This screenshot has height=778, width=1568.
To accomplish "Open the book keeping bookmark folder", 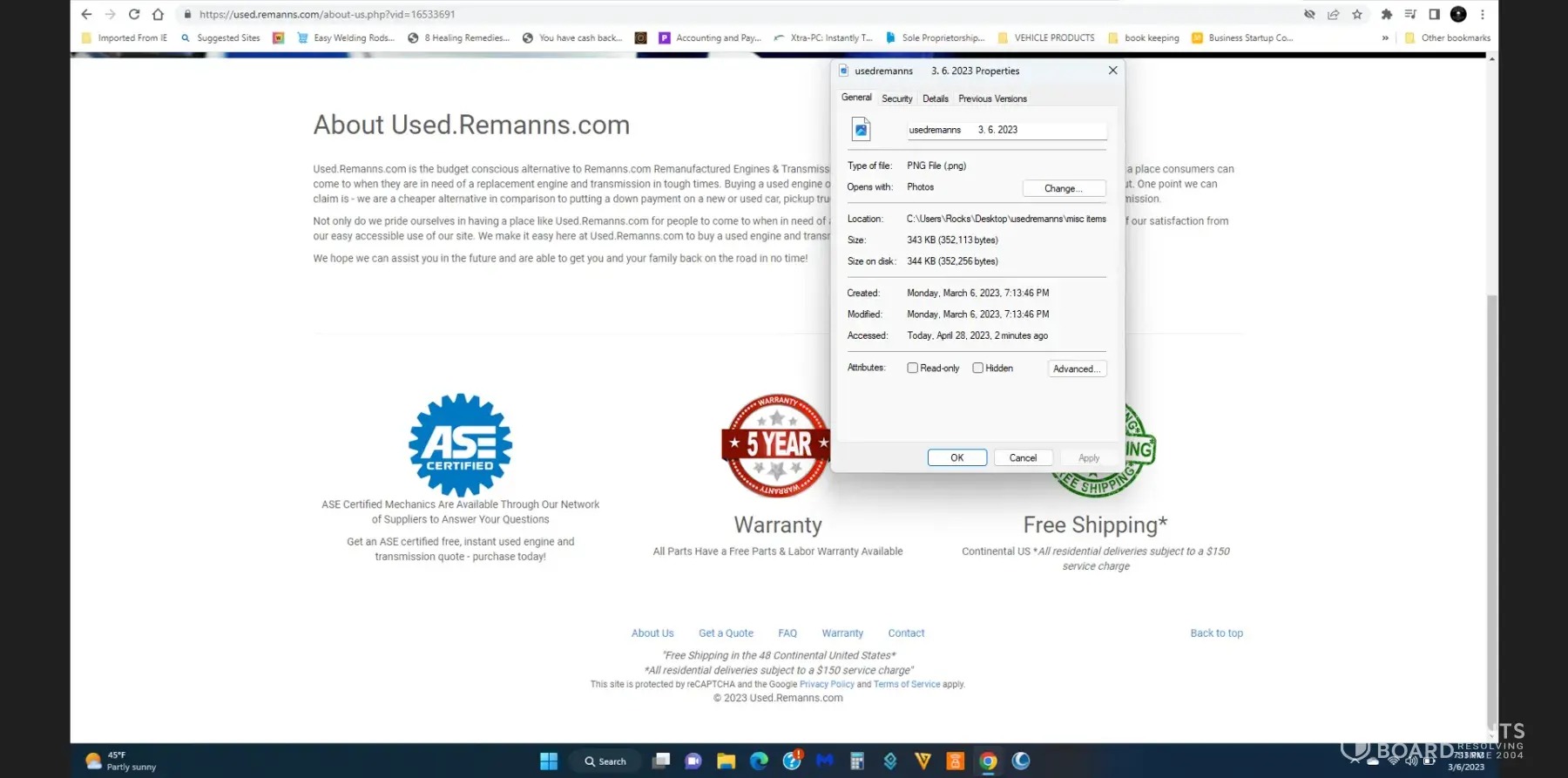I will (1144, 37).
